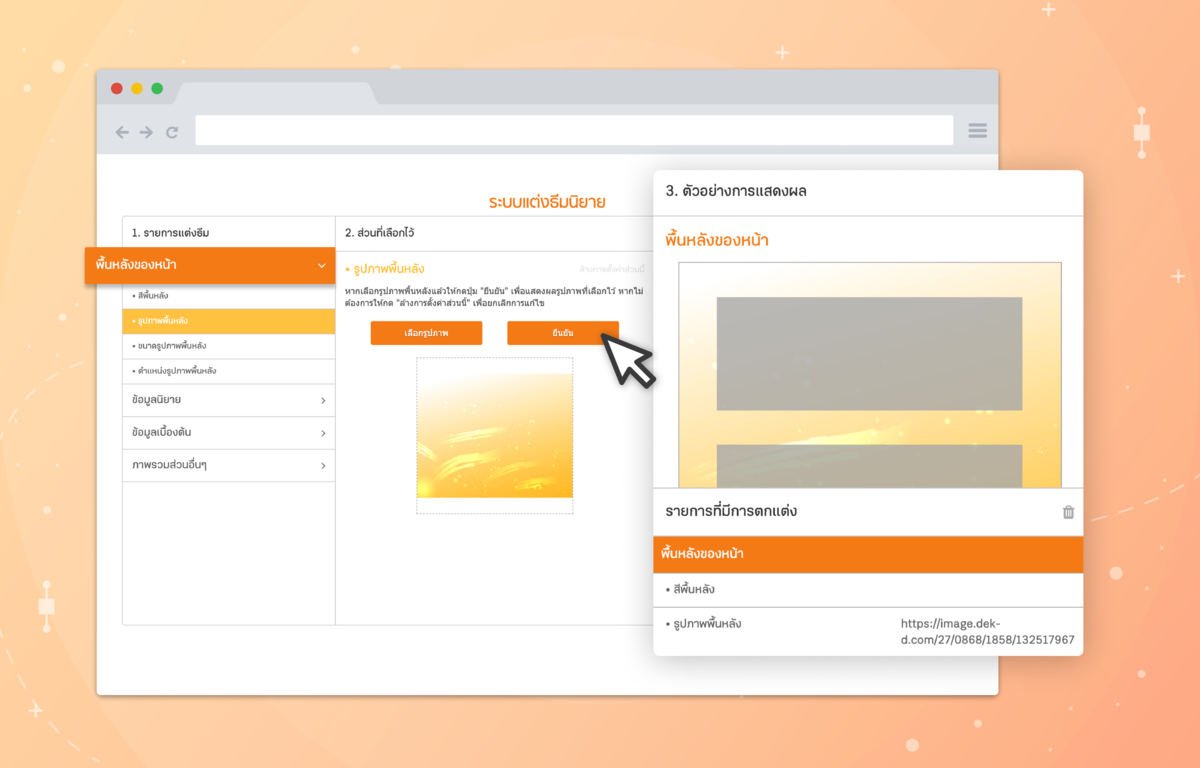Click the ล้างการตั้งค่าส่วนนี้ link
1200x768 pixels.
coord(611,269)
